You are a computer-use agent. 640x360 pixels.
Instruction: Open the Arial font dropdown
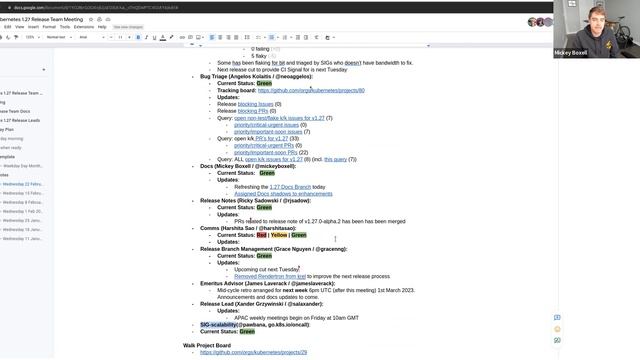pos(91,37)
